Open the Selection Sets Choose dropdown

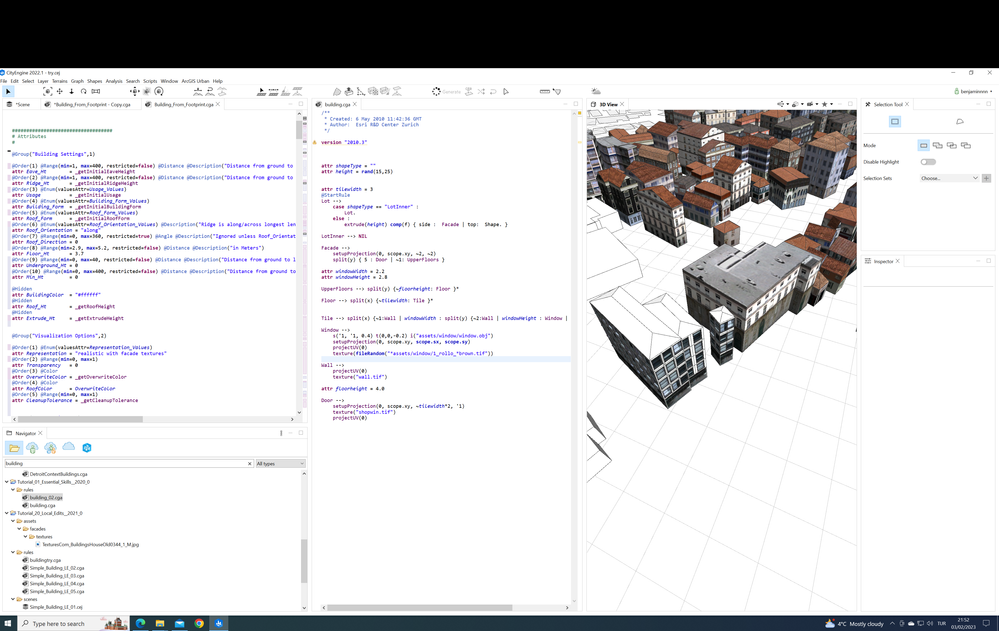949,178
